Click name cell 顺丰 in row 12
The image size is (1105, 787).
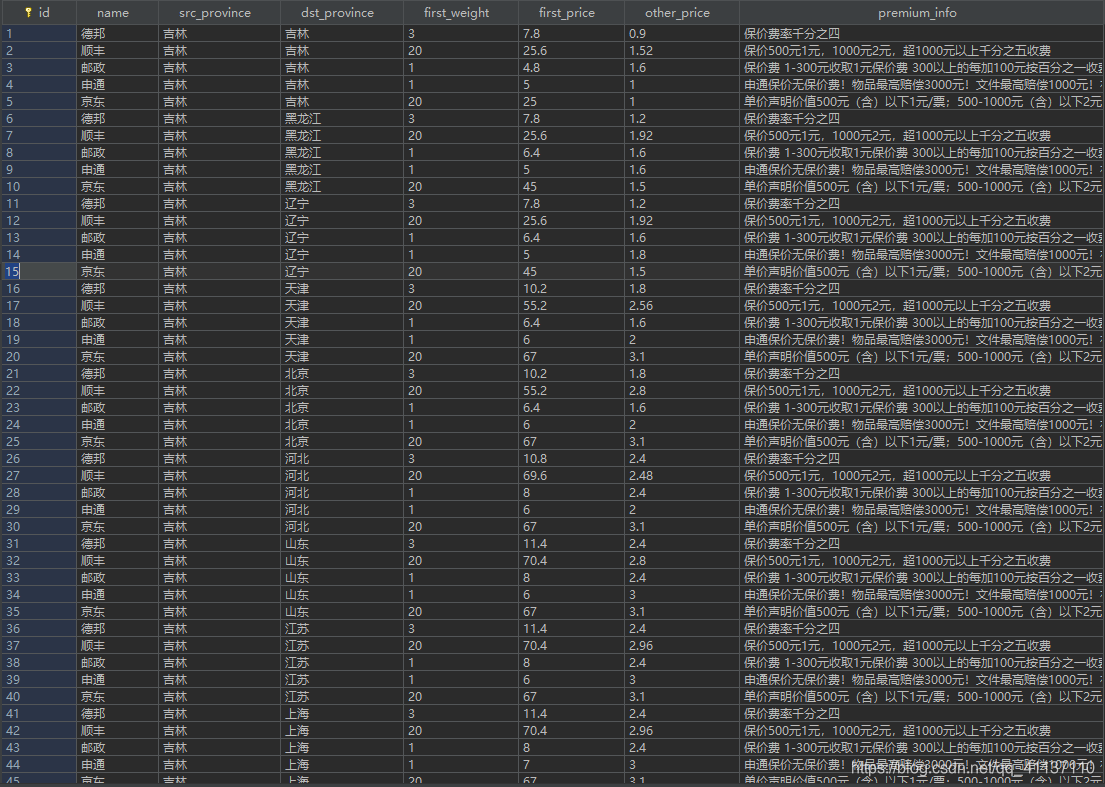coord(118,221)
